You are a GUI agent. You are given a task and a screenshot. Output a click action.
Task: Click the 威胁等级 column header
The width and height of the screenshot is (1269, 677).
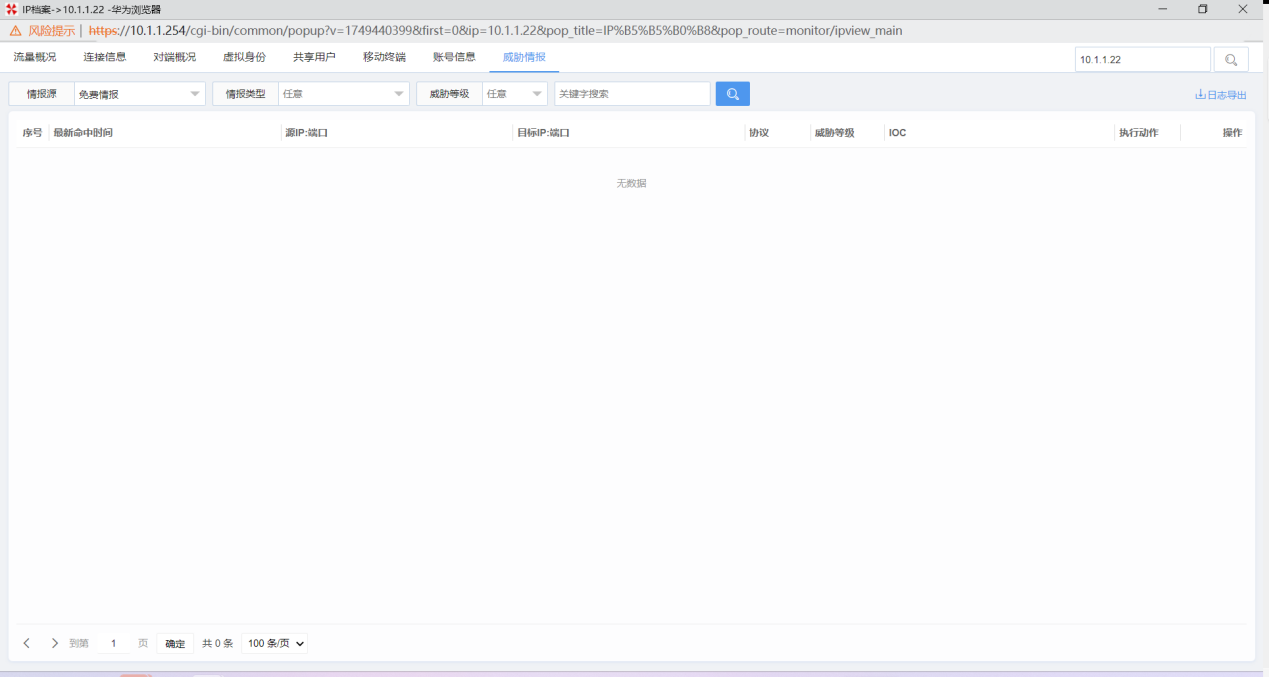pyautogui.click(x=835, y=133)
